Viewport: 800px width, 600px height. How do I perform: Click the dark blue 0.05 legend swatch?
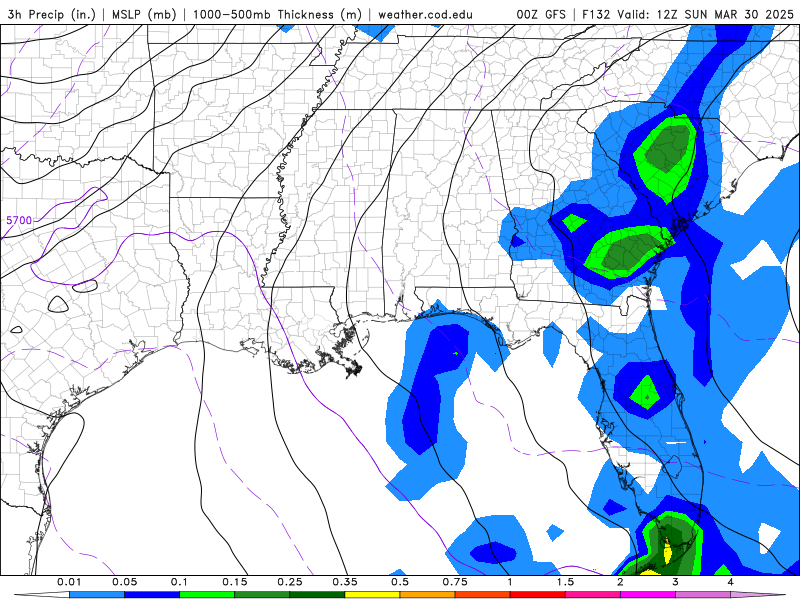point(152,595)
